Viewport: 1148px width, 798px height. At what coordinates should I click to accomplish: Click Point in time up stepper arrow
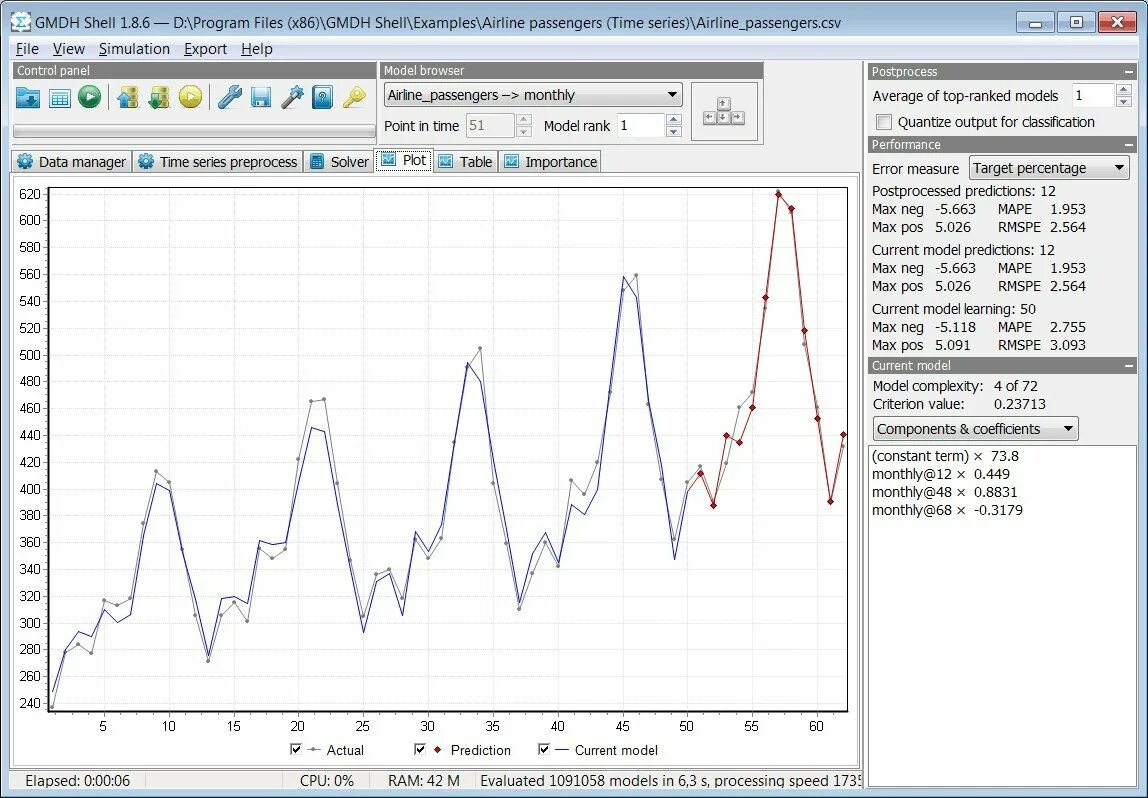tap(523, 119)
